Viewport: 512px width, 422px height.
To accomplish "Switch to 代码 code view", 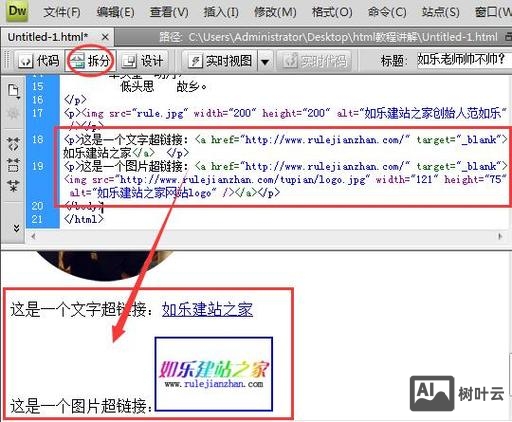I will (39, 61).
